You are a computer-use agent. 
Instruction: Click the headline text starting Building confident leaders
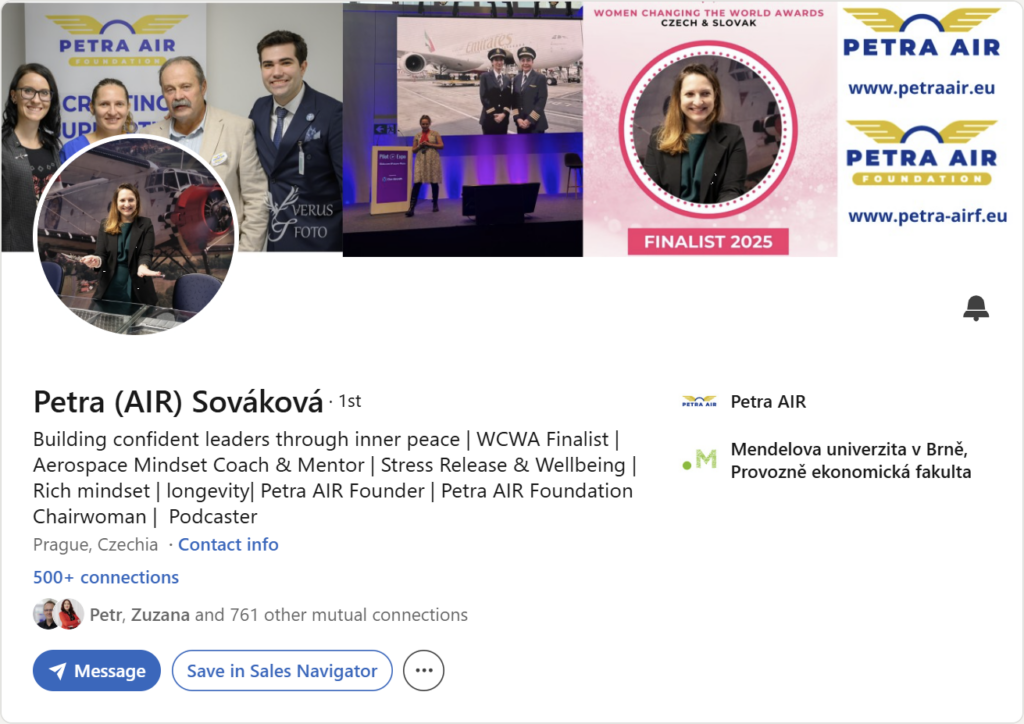334,478
